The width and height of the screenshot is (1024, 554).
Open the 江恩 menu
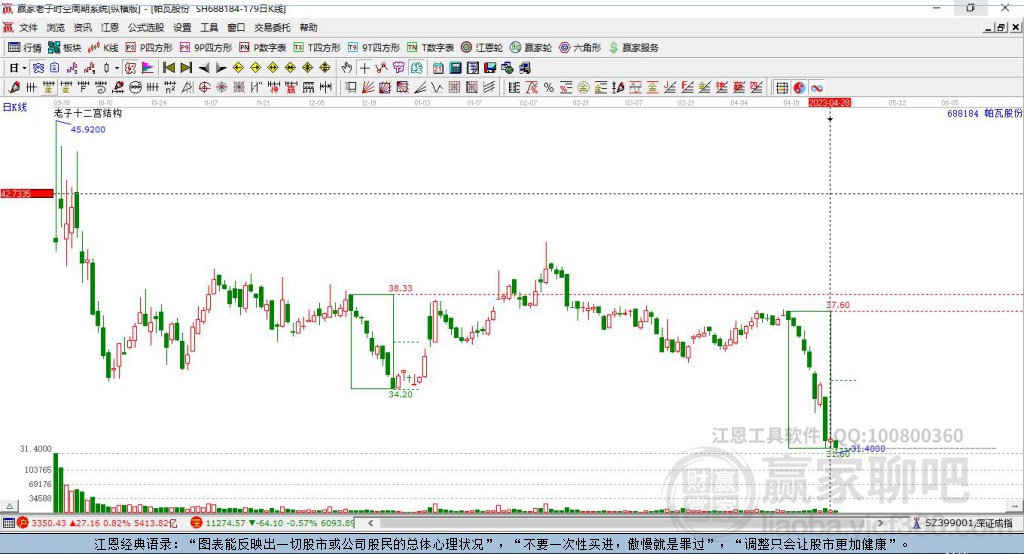coord(110,27)
